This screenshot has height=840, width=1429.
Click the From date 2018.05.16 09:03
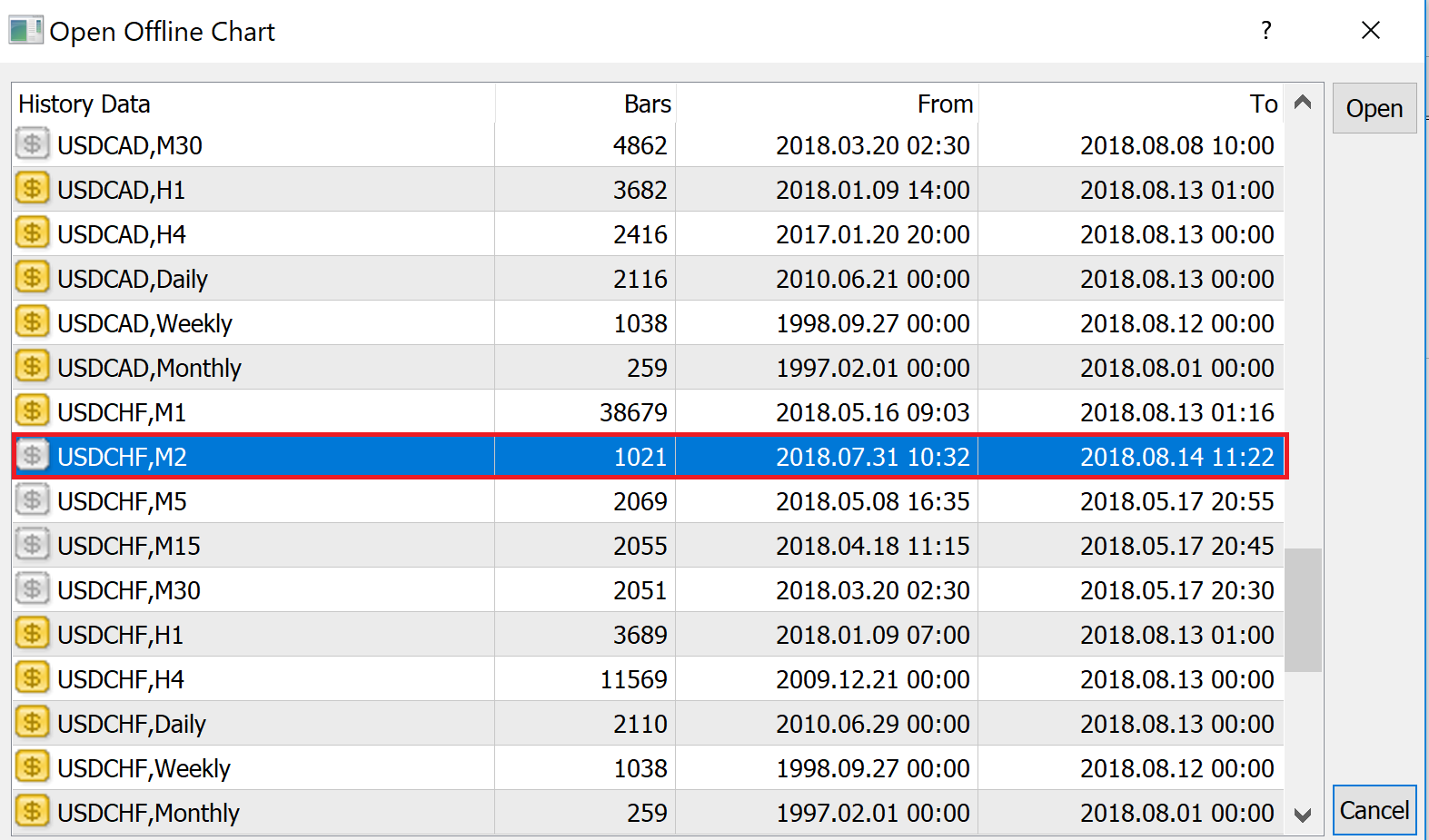click(873, 412)
